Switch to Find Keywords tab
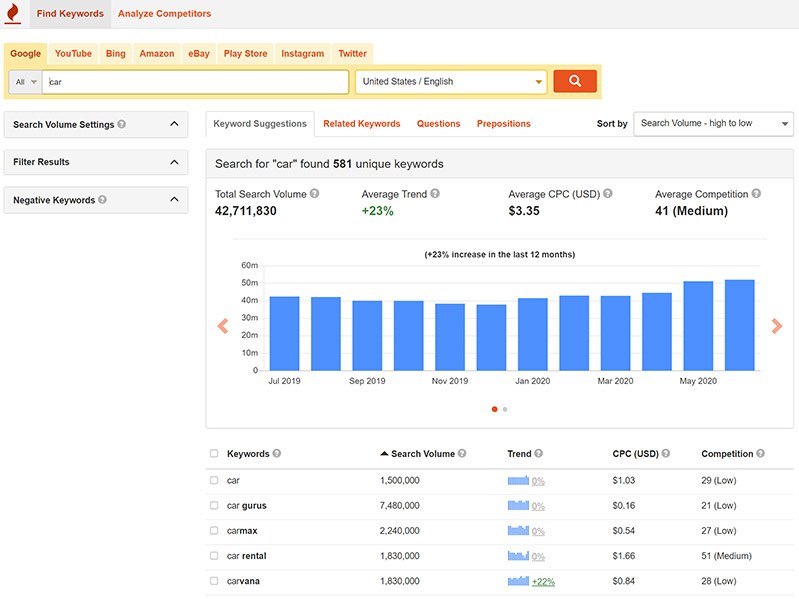This screenshot has width=799, height=599. 70,14
